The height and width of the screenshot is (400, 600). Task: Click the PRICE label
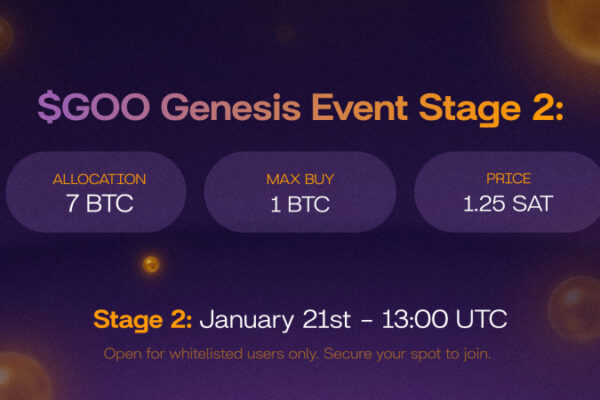pyautogui.click(x=508, y=180)
